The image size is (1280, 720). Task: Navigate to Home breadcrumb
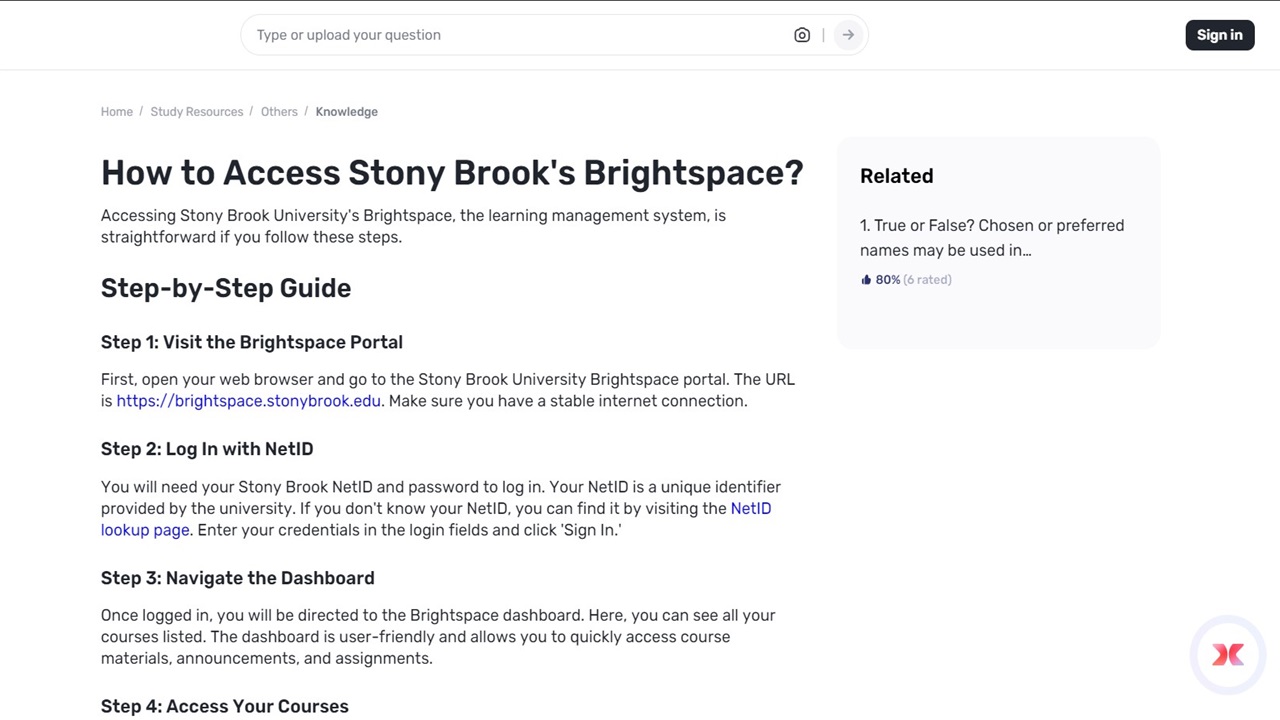[x=116, y=111]
